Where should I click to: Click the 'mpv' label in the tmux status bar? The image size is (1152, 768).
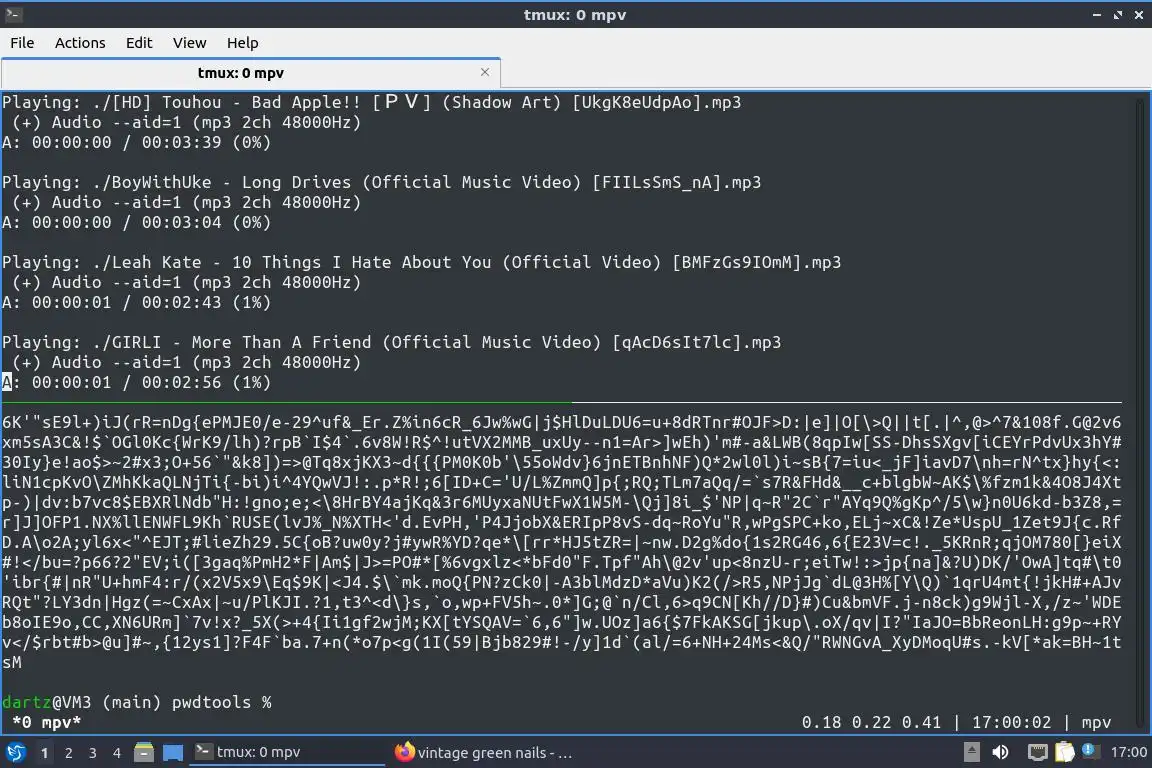(x=1096, y=723)
